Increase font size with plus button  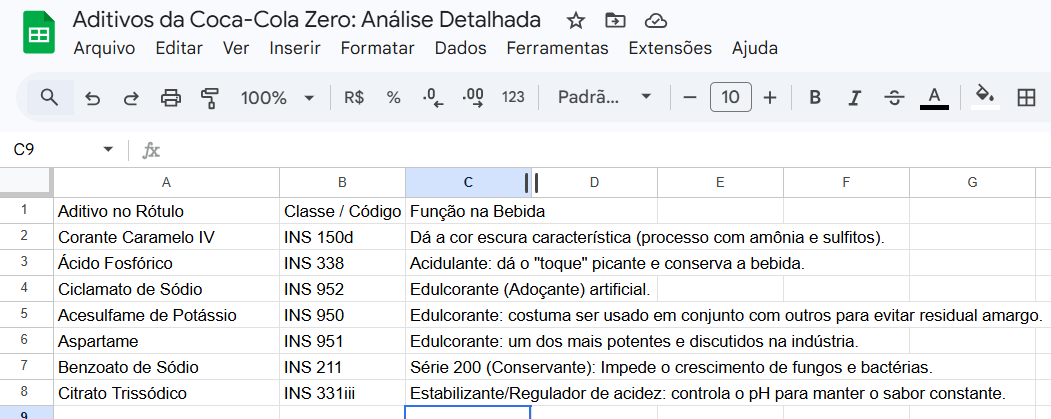pos(770,97)
